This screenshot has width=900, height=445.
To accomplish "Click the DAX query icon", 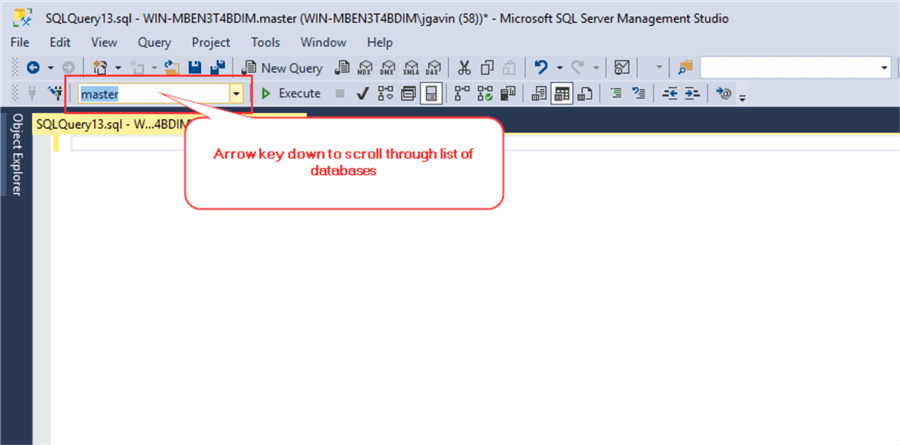I will (434, 68).
